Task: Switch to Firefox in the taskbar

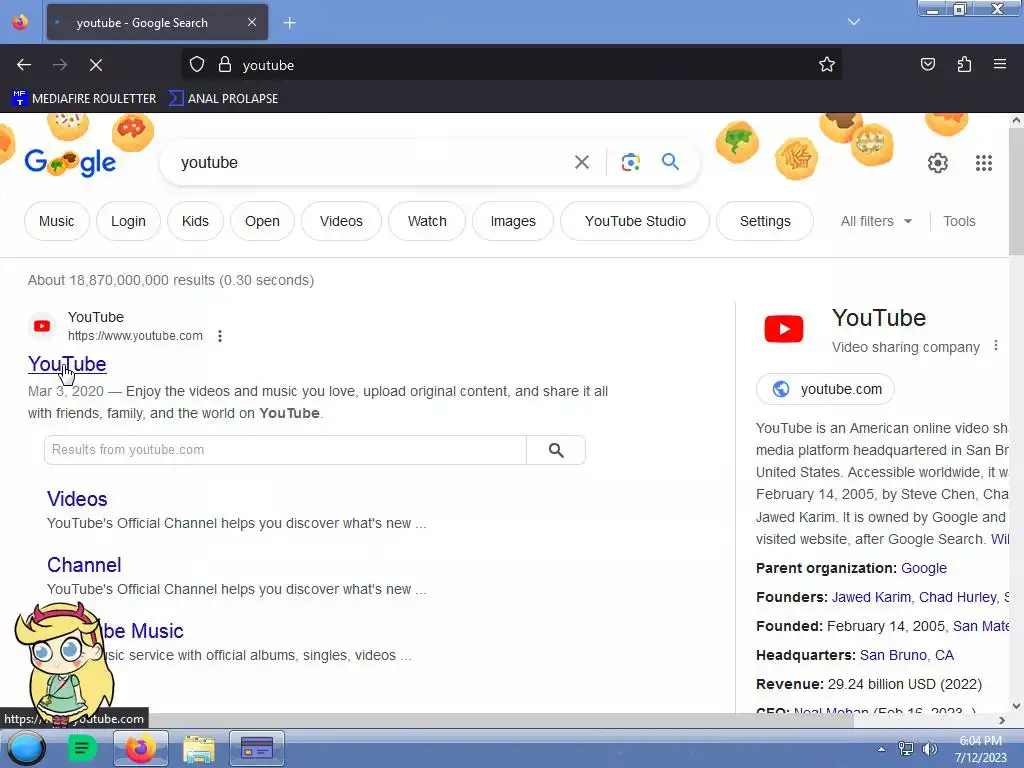Action: tap(140, 748)
